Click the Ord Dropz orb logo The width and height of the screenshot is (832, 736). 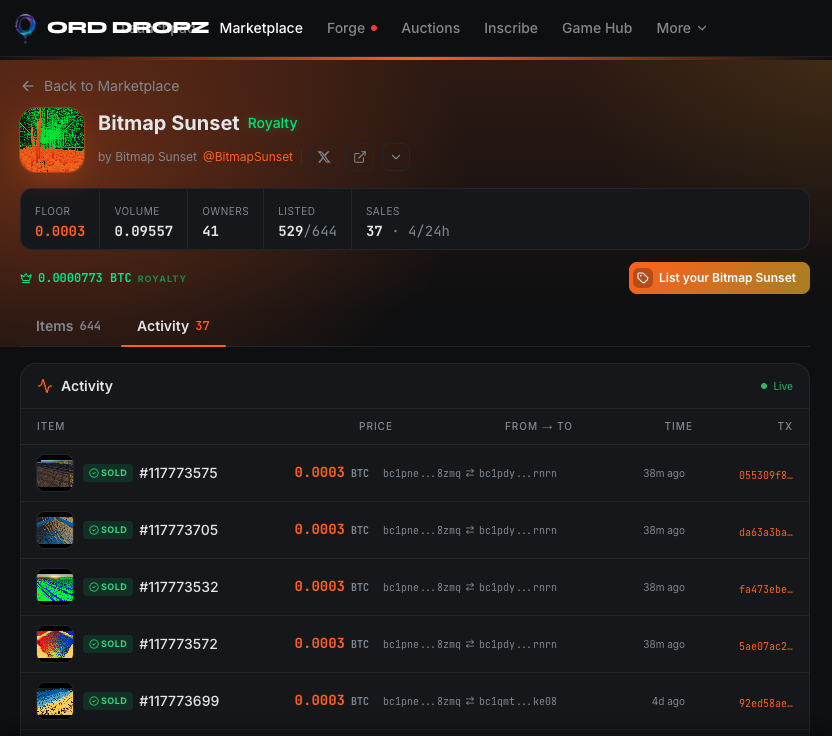[x=25, y=28]
